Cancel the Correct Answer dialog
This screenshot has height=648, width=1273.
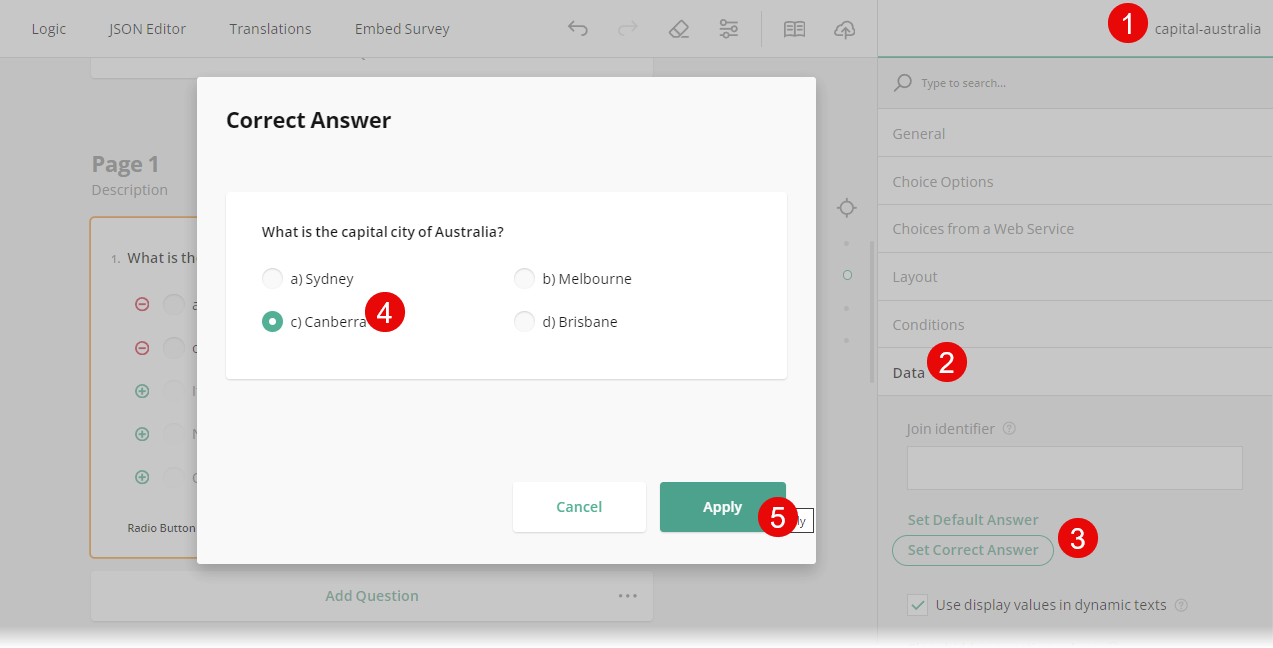click(x=579, y=507)
